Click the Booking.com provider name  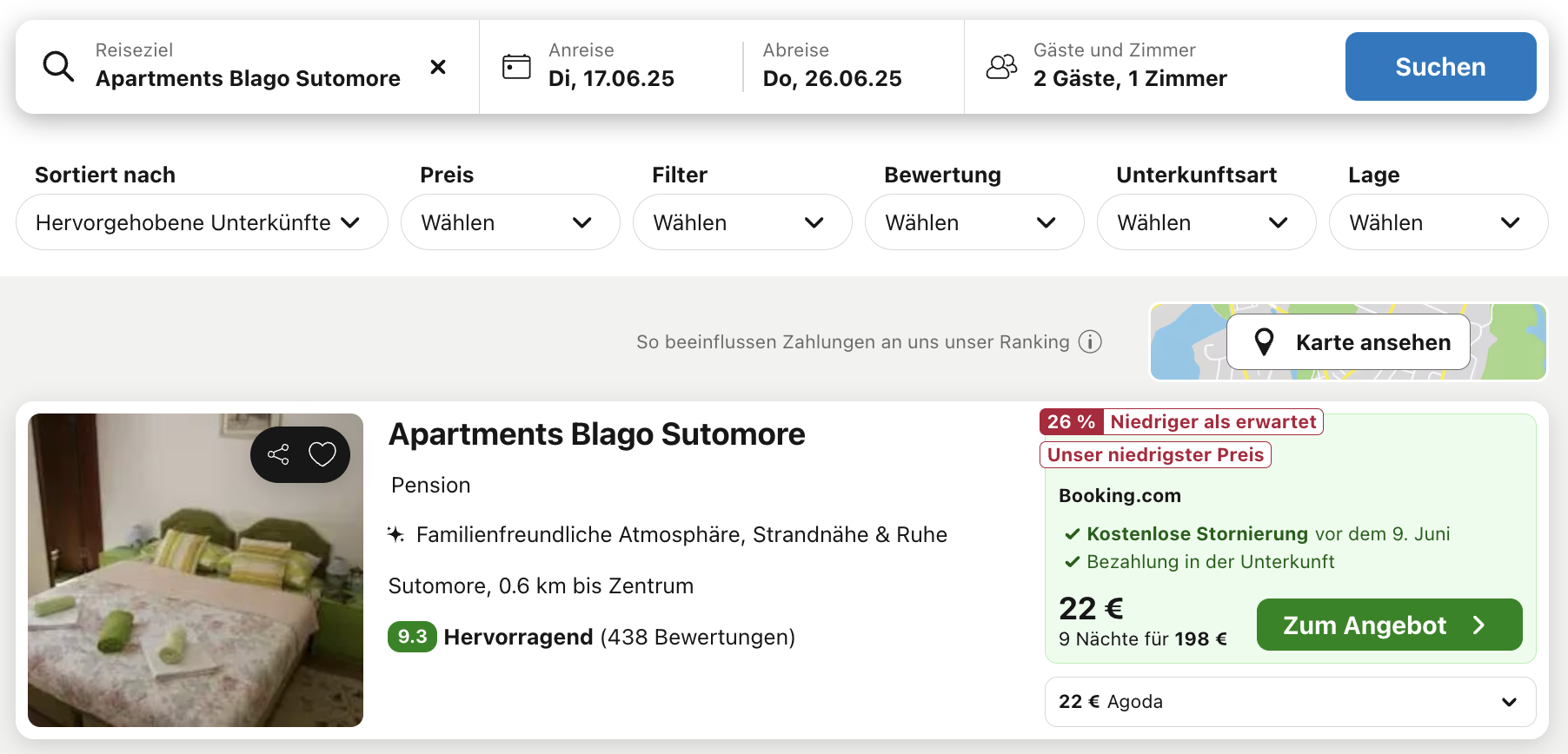(x=1120, y=496)
